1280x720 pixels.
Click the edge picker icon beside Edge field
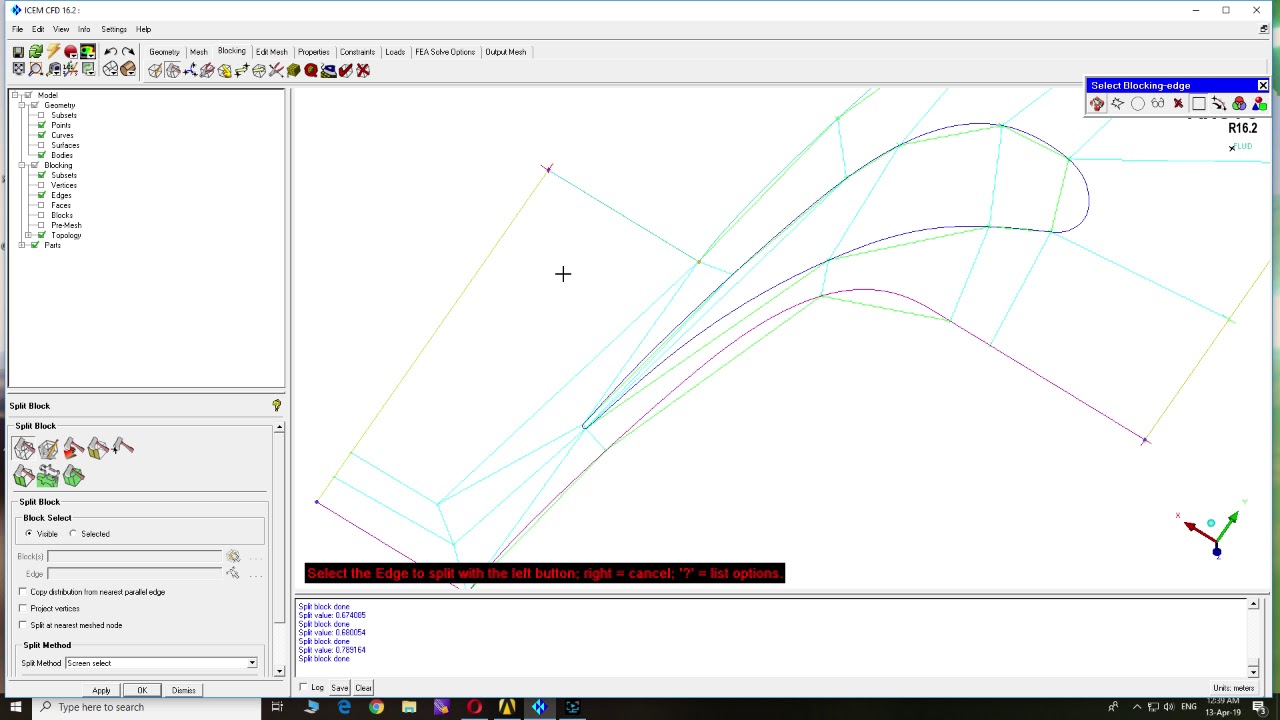tap(233, 573)
